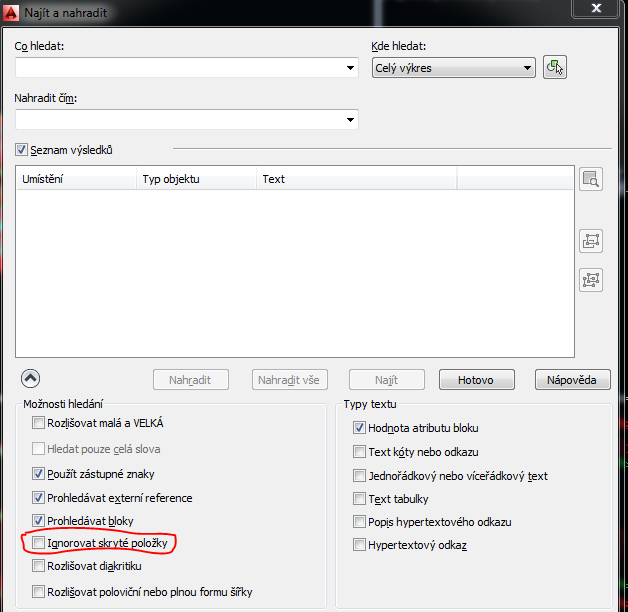Disable Použít zástupné znaky option
The width and height of the screenshot is (628, 612).
pyautogui.click(x=39, y=473)
